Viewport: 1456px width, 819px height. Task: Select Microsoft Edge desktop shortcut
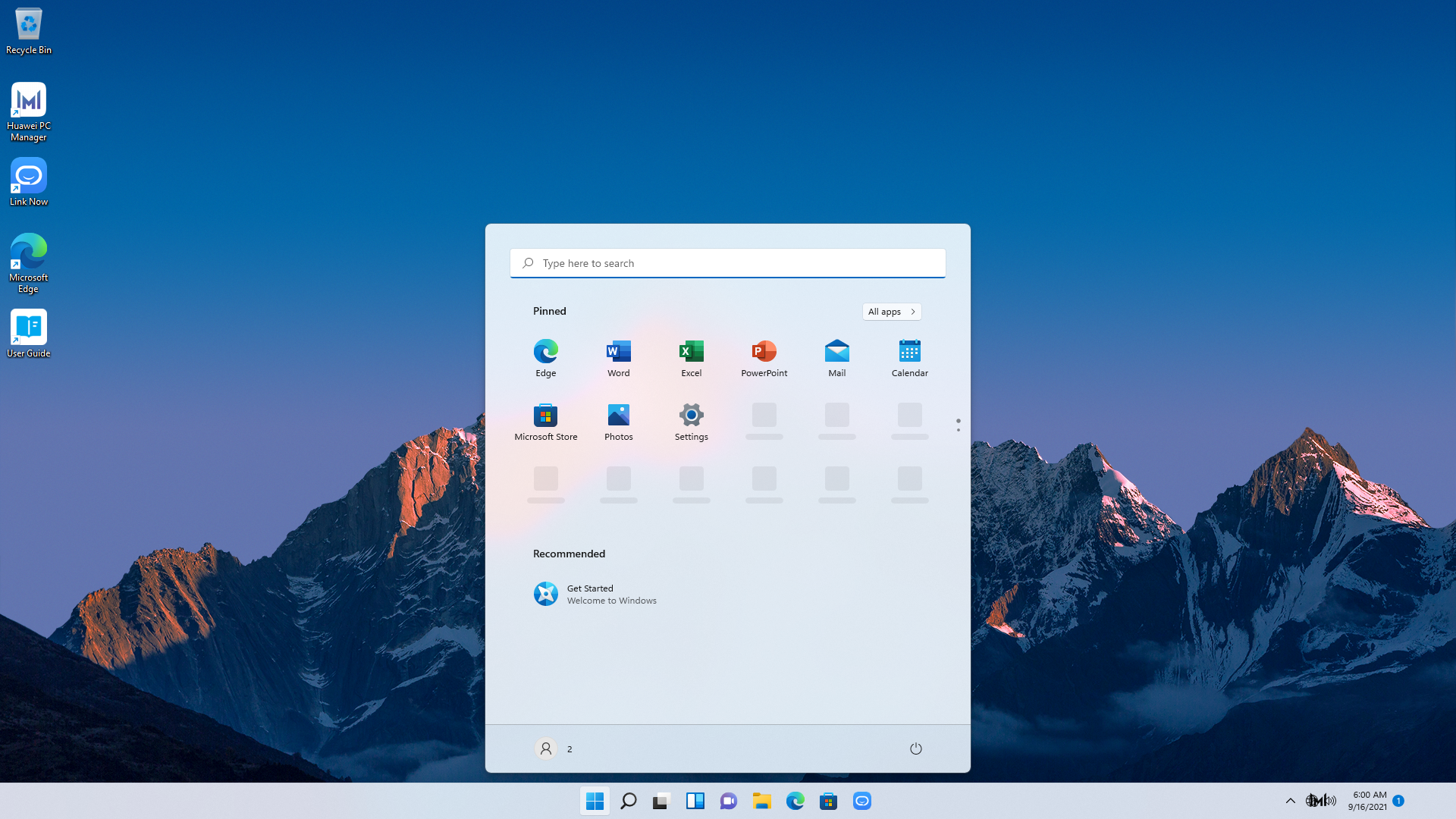29,264
